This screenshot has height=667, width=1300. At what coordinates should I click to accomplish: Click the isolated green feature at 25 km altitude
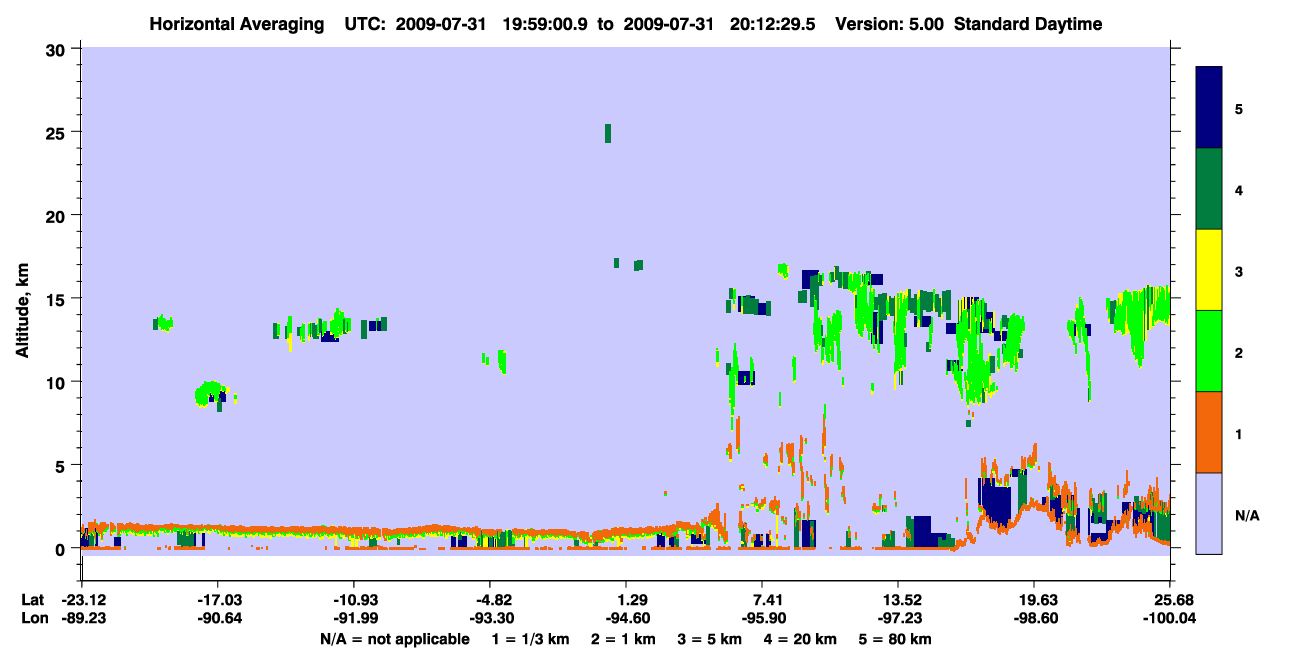[x=607, y=133]
